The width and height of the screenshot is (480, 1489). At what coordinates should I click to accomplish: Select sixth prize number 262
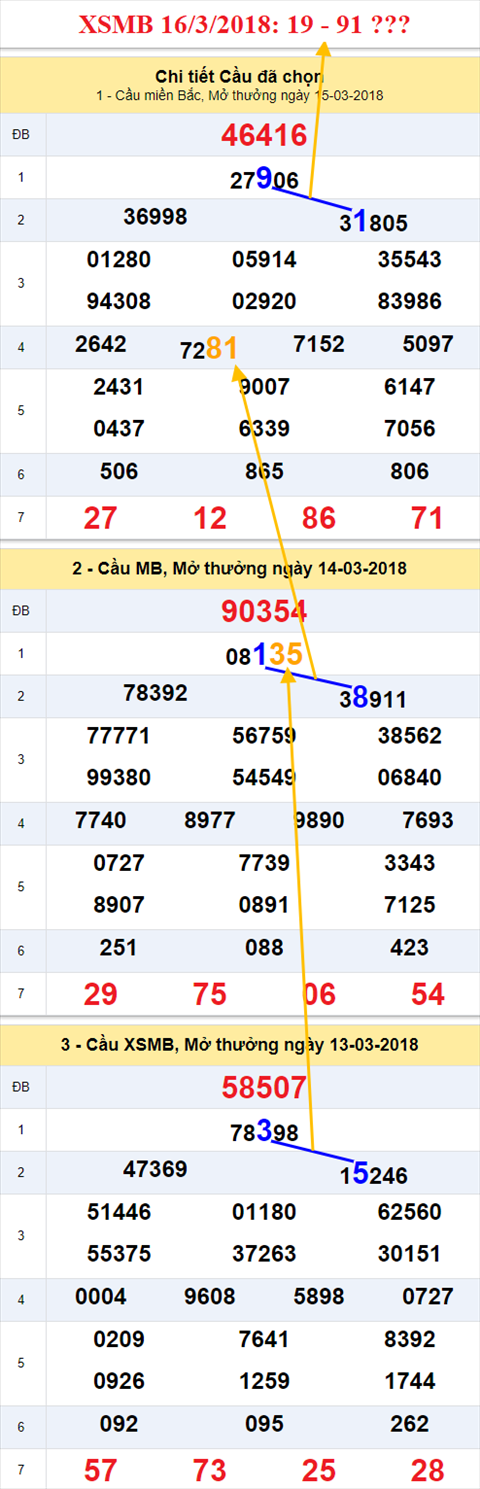[x=409, y=1423]
